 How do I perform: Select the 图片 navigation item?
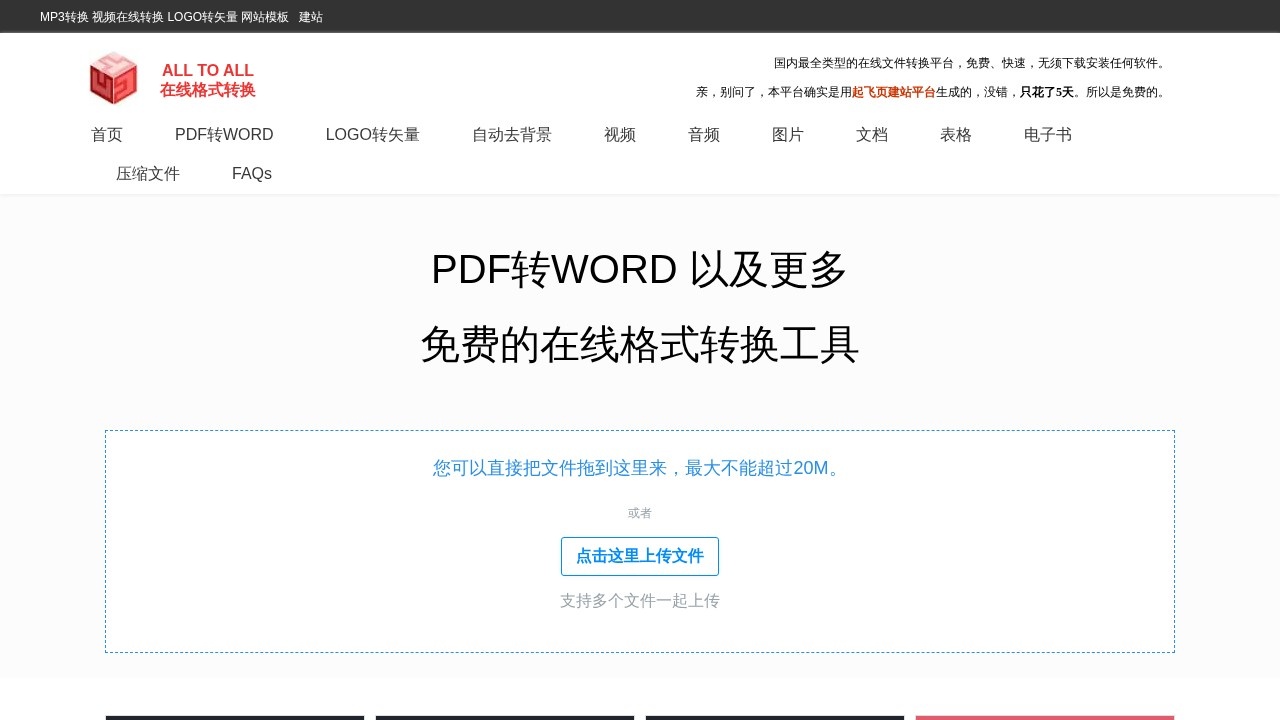[788, 135]
